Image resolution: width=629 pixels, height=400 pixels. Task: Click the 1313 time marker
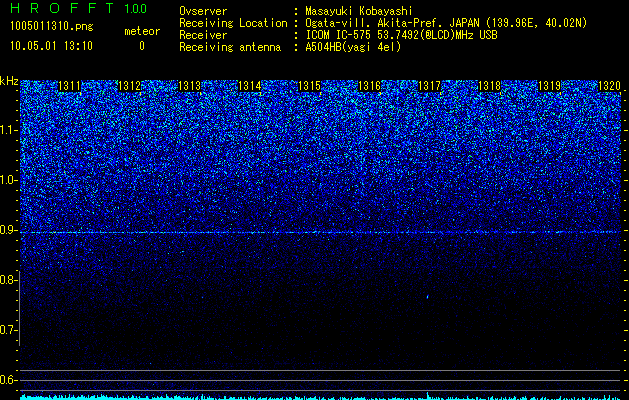tap(189, 86)
